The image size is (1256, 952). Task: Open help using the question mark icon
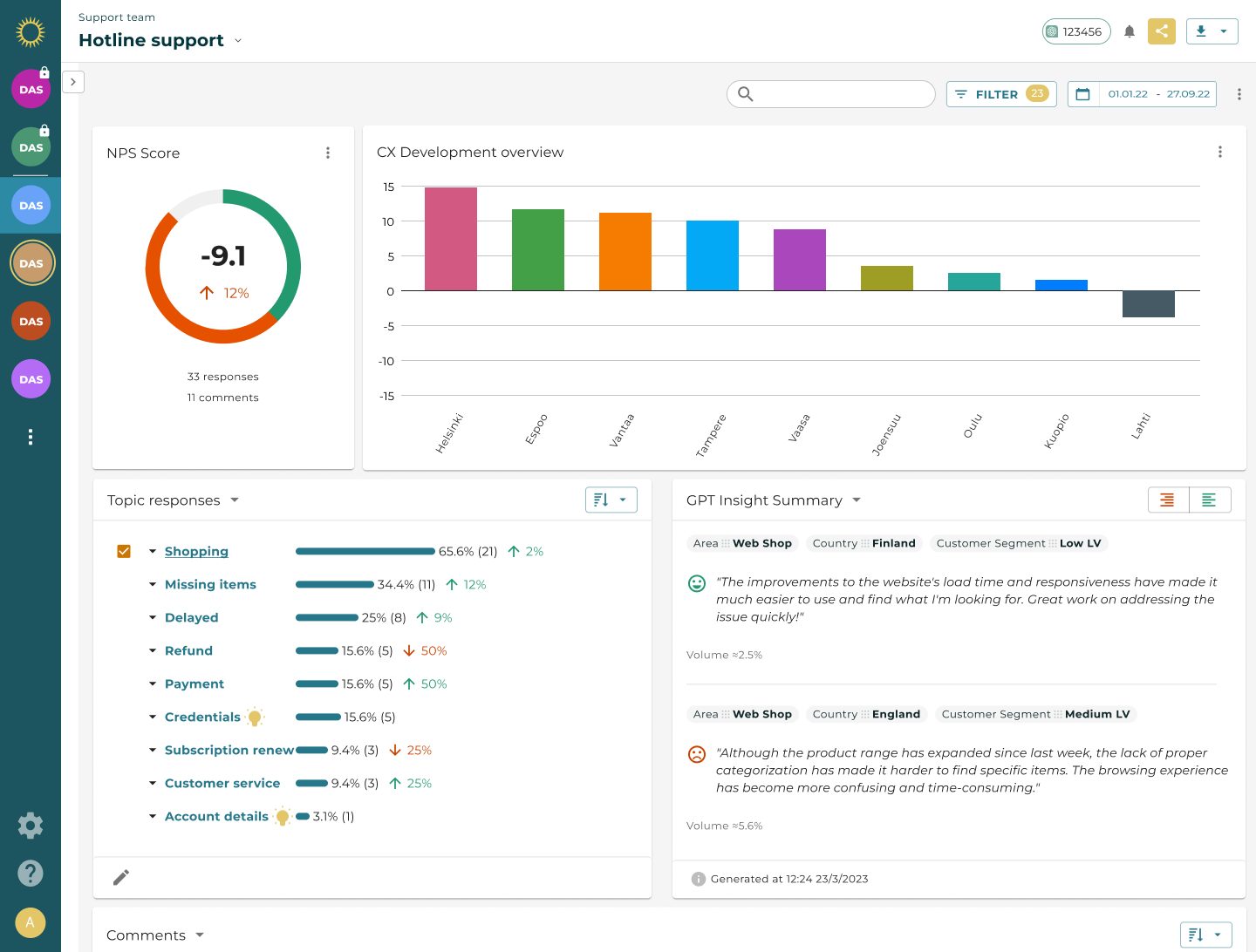[x=31, y=873]
